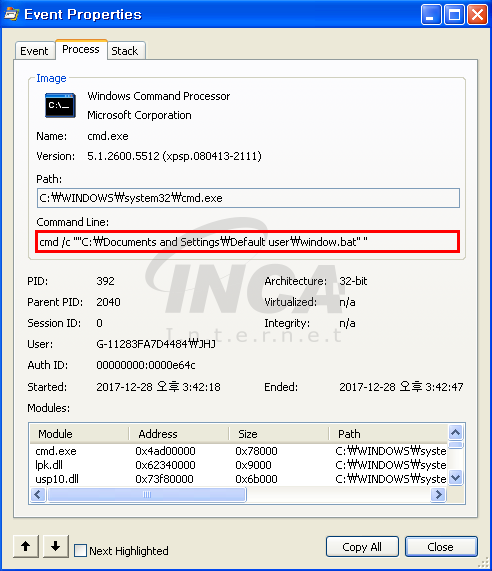Click the Copy All button
This screenshot has height=571, width=492.
click(x=362, y=547)
